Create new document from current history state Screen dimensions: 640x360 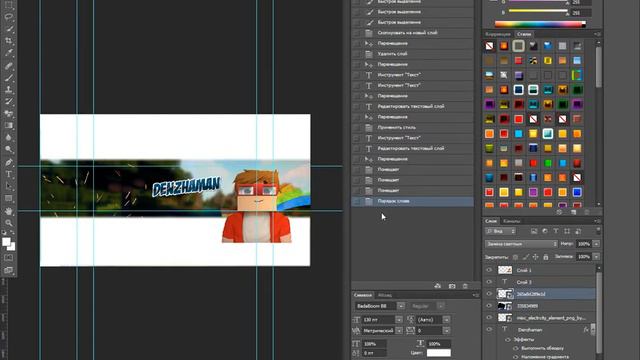coord(438,286)
